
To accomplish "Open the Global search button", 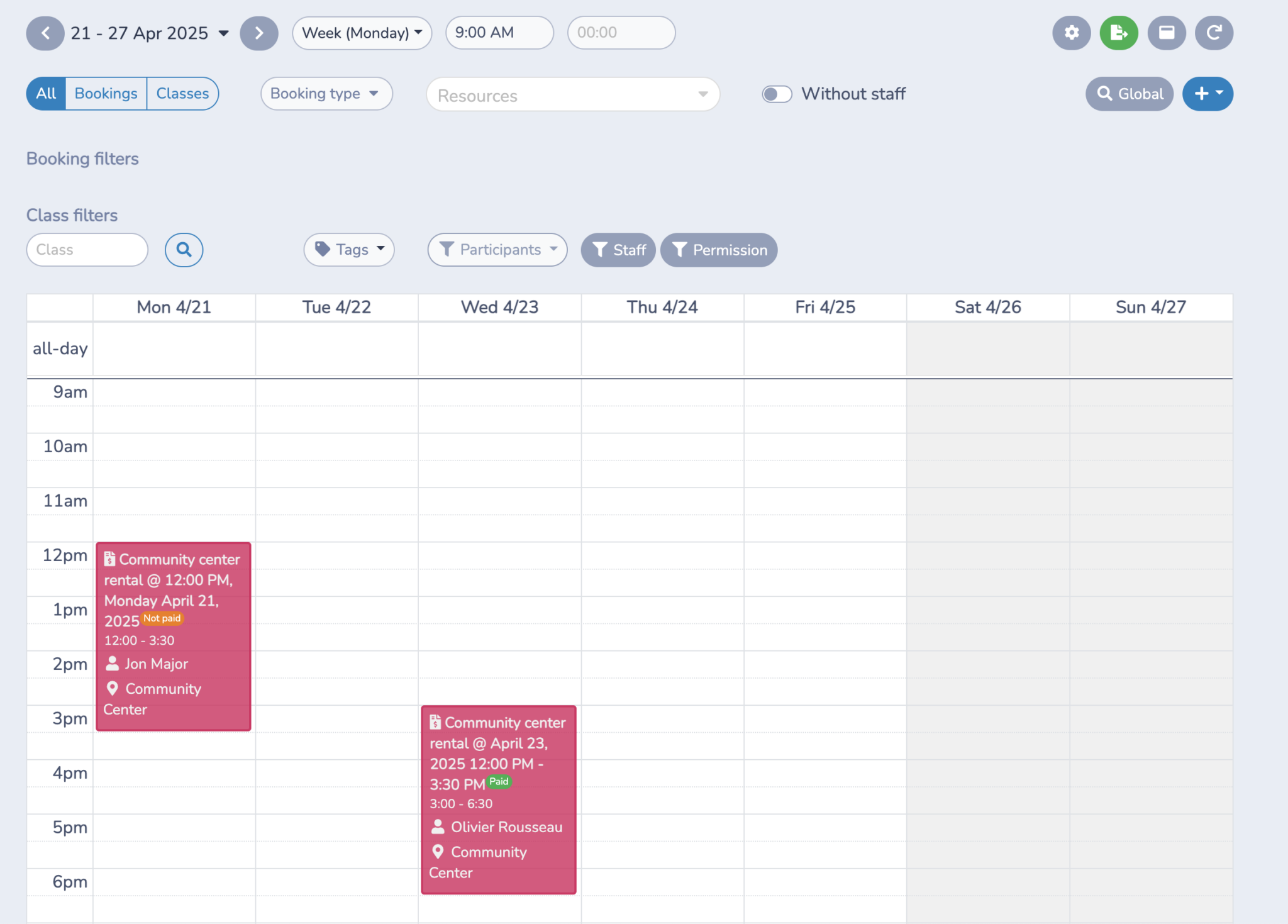I will (x=1130, y=94).
